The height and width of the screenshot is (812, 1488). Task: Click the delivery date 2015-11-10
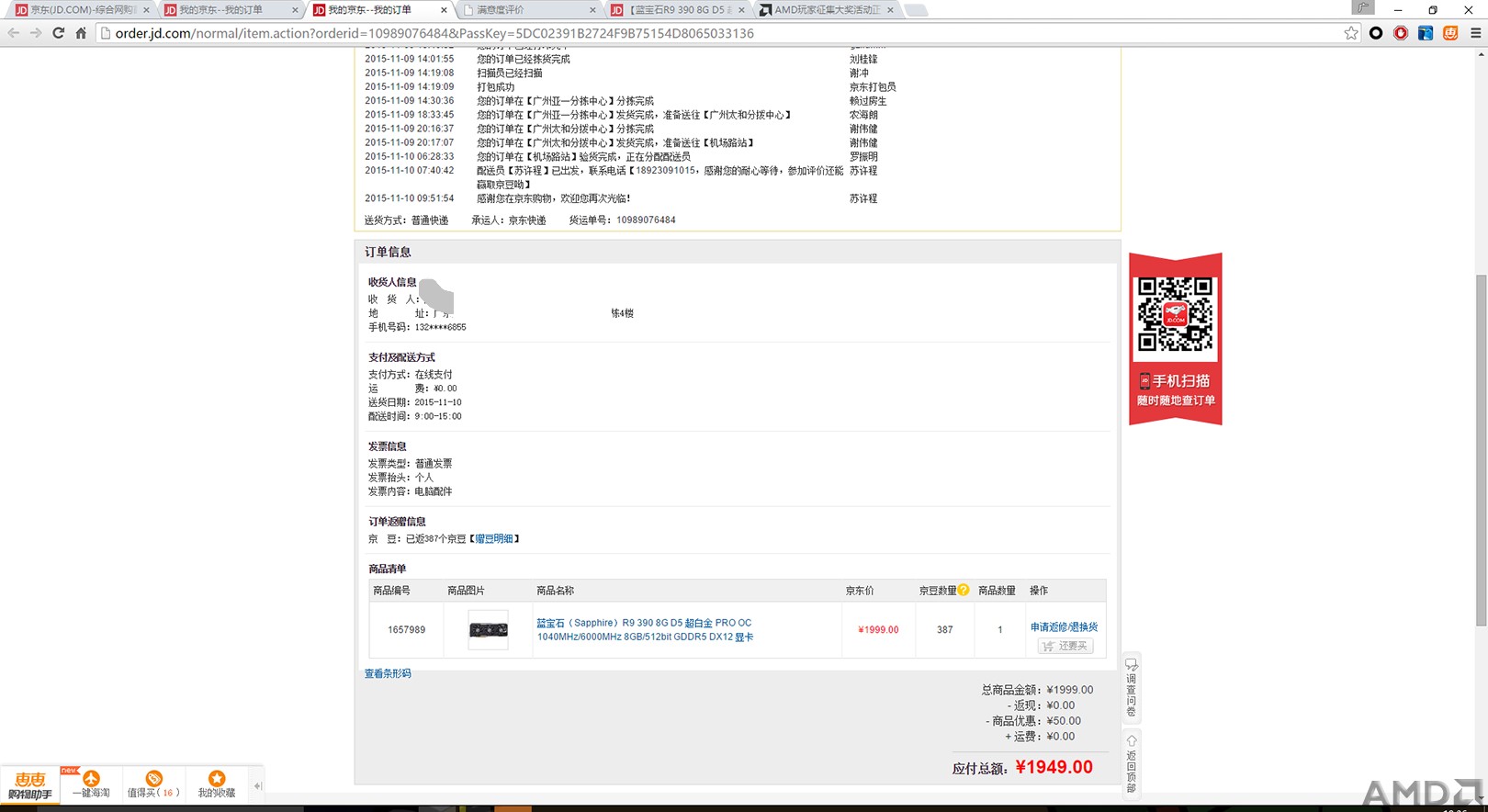tap(438, 402)
